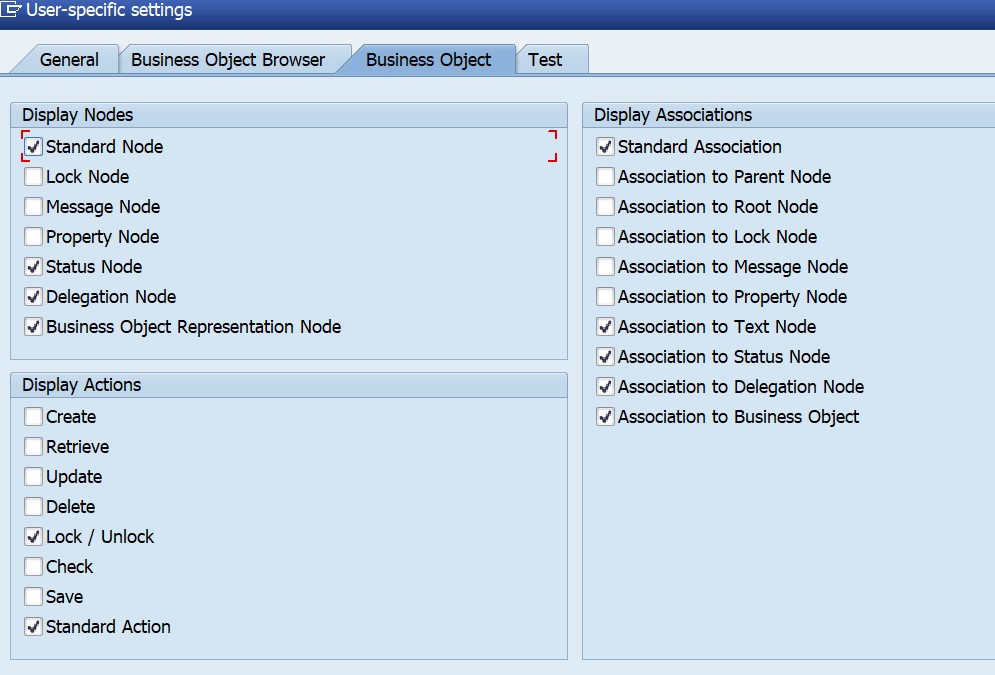Click the User-specific settings title bar icon
This screenshot has width=995, height=675.
click(x=11, y=10)
